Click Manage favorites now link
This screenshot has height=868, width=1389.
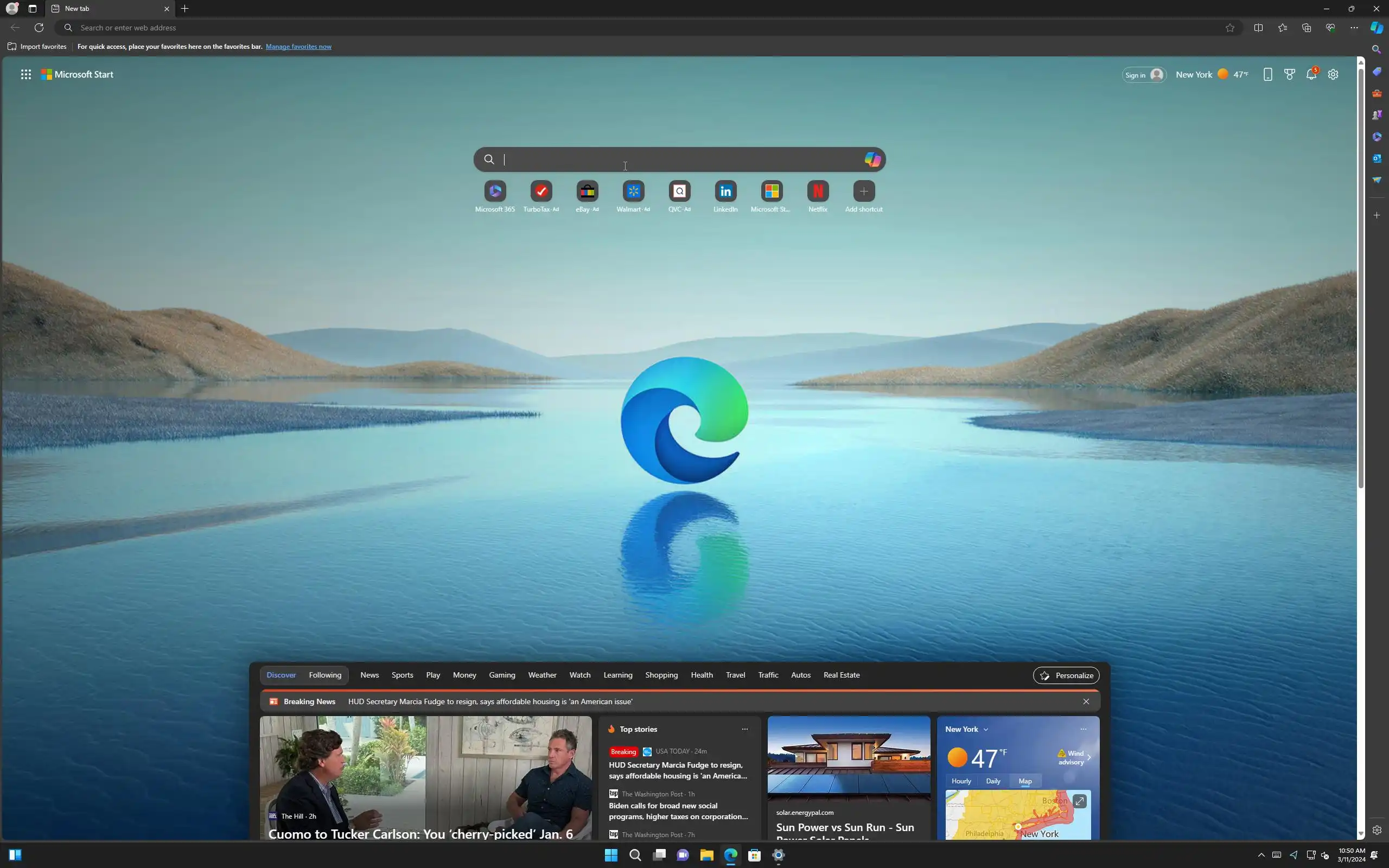pyautogui.click(x=298, y=47)
